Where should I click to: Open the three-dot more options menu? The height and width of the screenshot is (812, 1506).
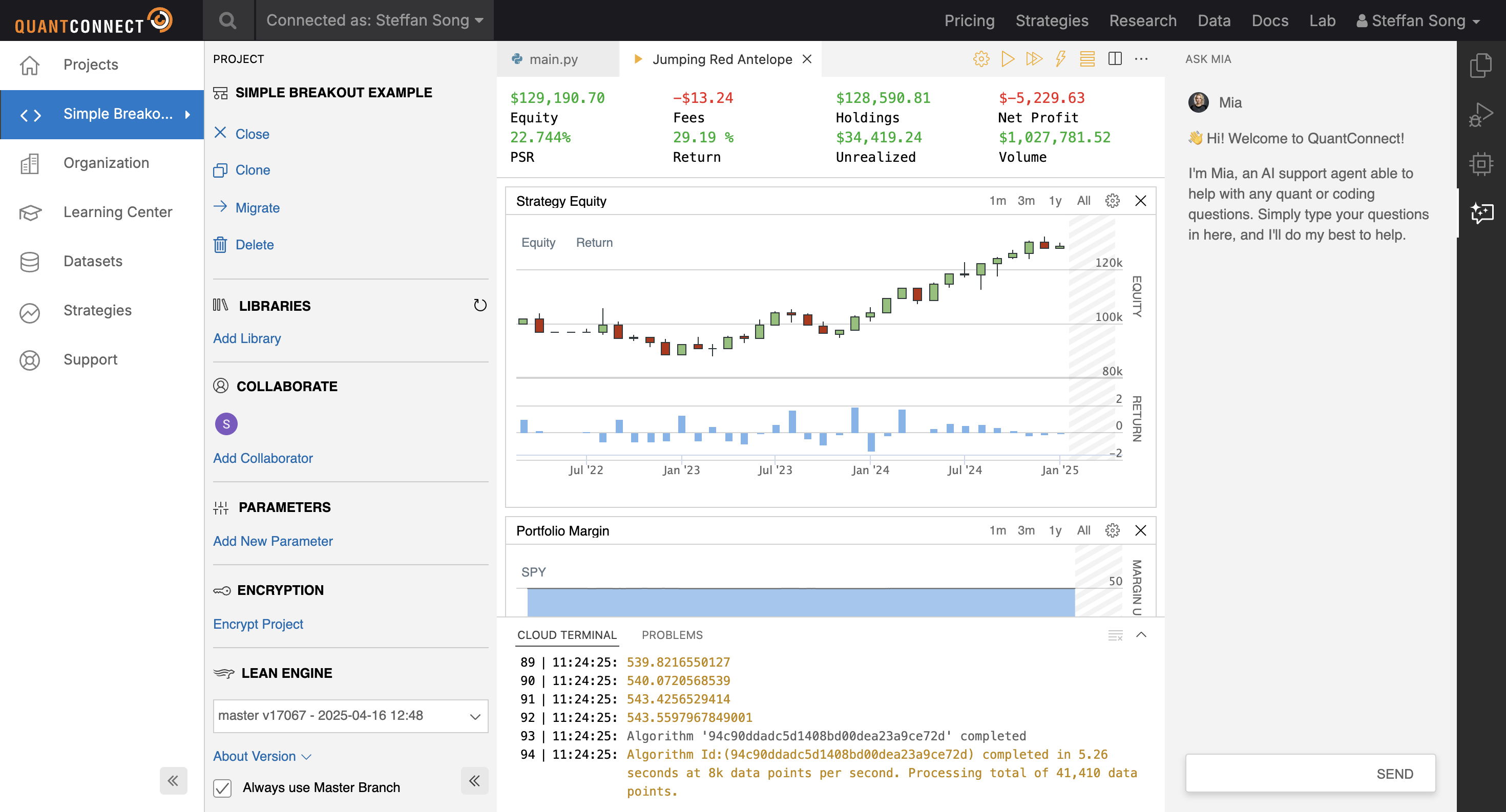pyautogui.click(x=1141, y=59)
